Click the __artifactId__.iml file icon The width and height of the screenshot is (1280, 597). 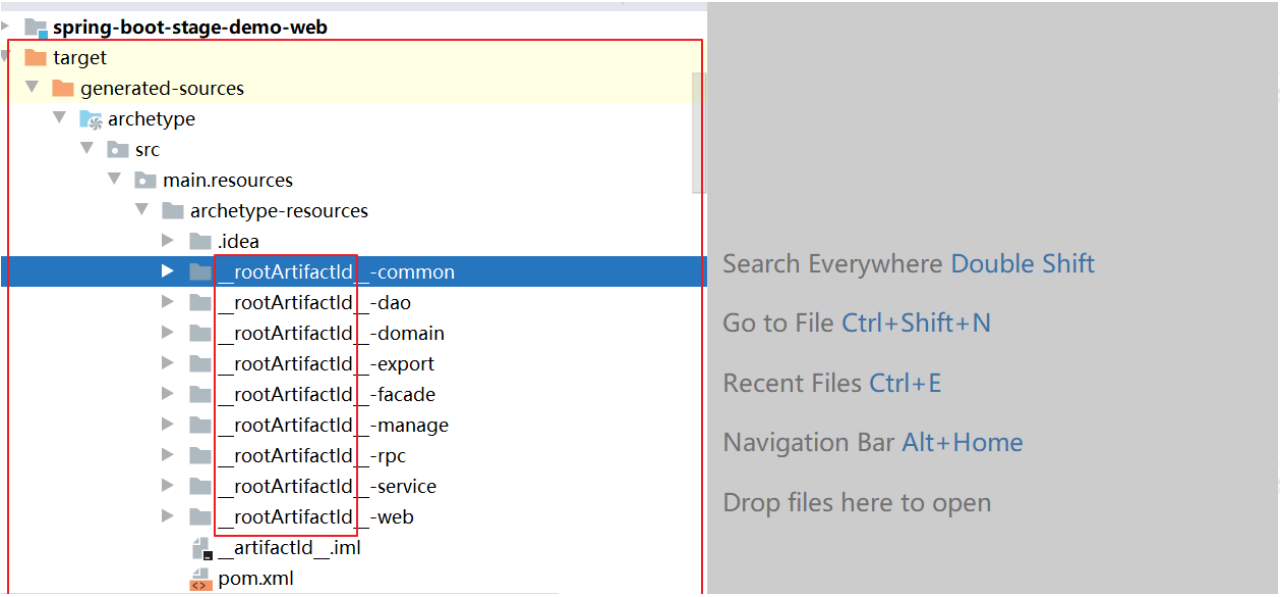(x=201, y=548)
